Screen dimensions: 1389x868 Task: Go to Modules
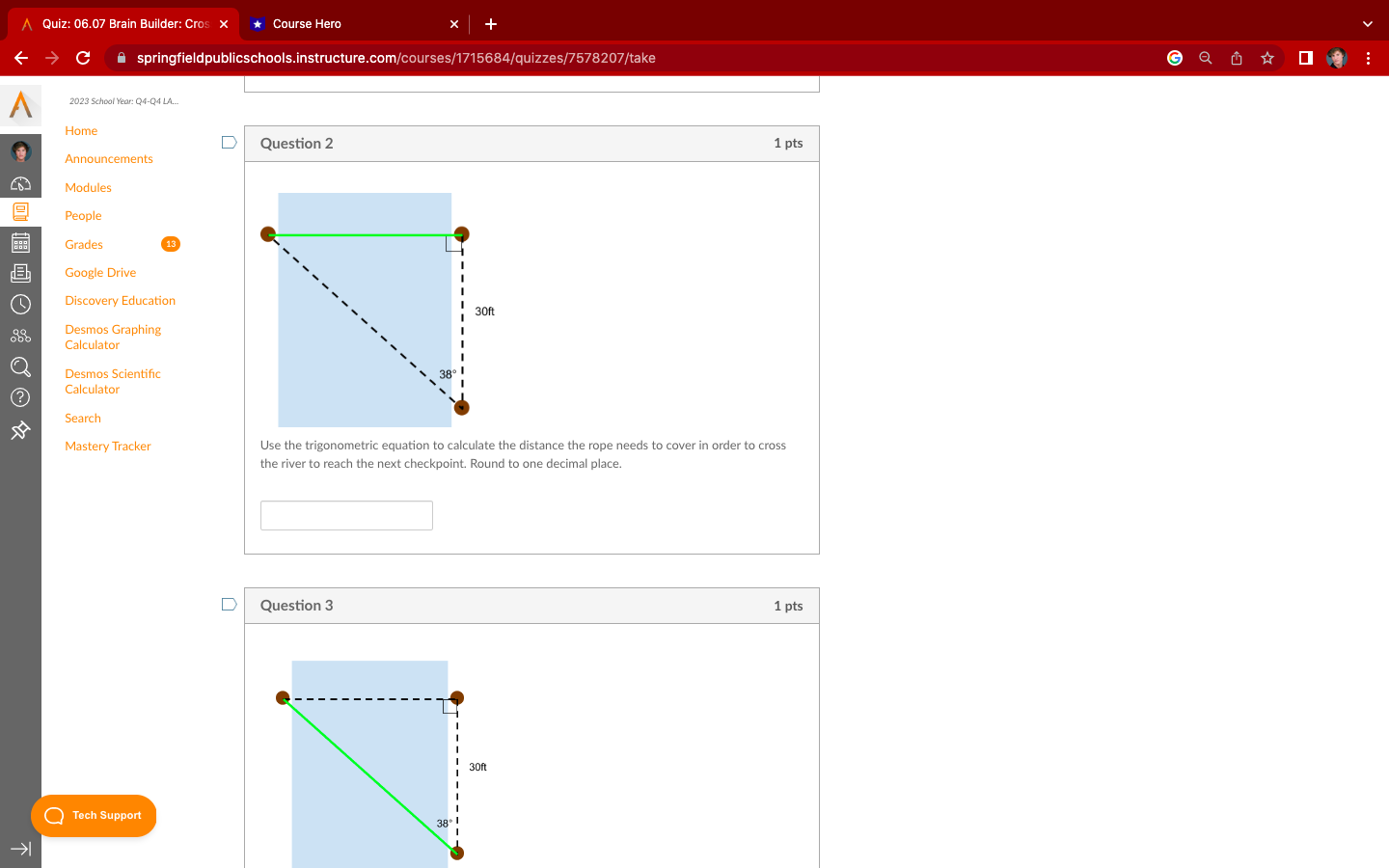tap(88, 188)
